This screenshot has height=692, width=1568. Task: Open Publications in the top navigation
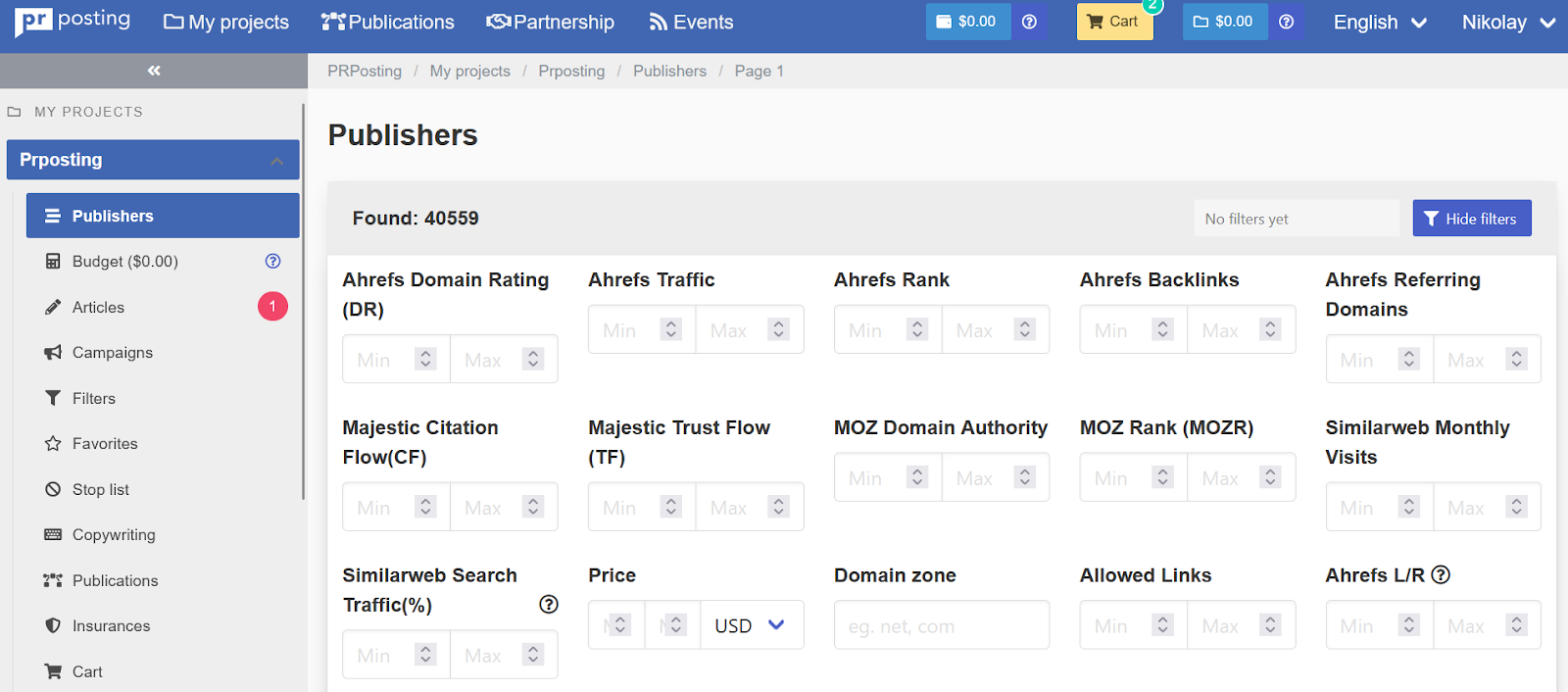(x=388, y=23)
